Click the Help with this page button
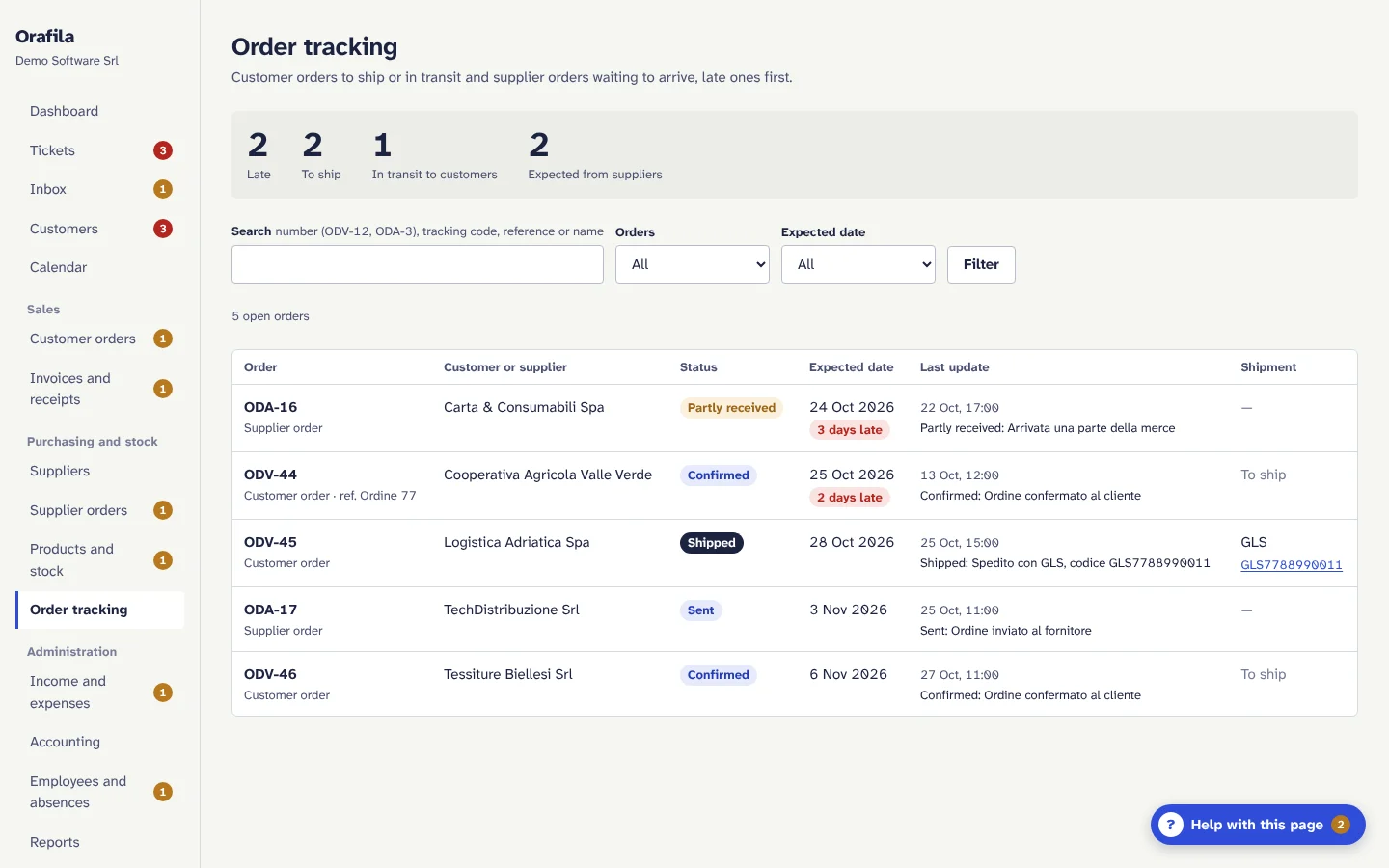Image resolution: width=1389 pixels, height=868 pixels. 1258,825
